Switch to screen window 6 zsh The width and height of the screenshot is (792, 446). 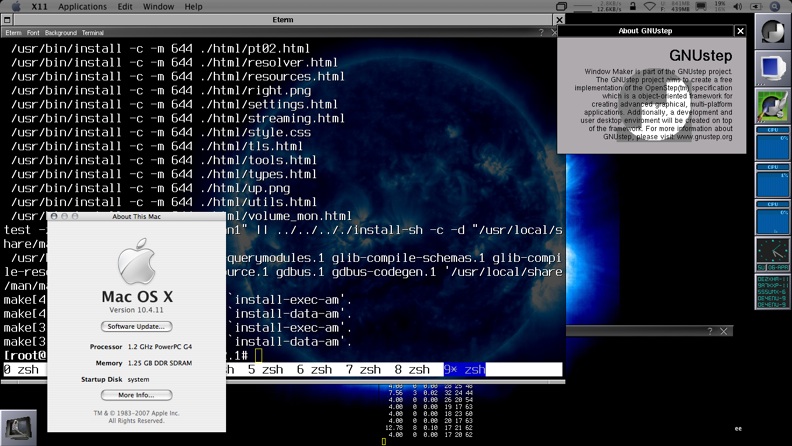pos(314,370)
